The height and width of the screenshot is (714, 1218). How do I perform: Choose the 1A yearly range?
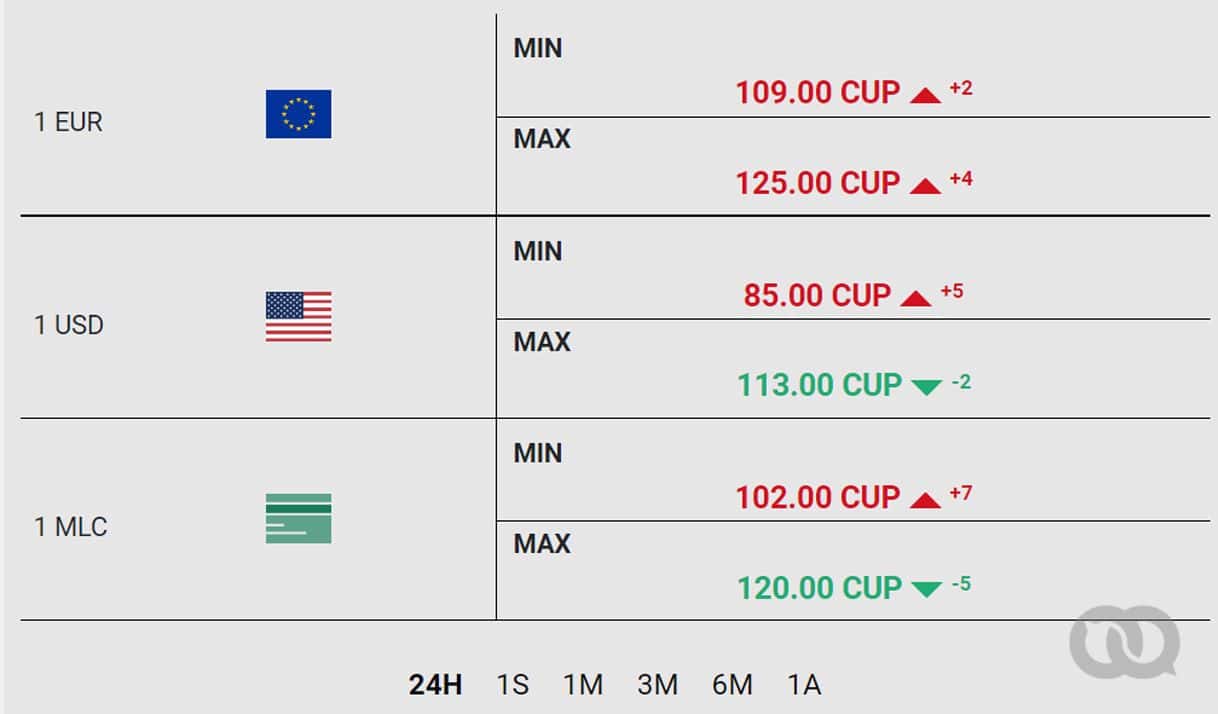pos(804,685)
